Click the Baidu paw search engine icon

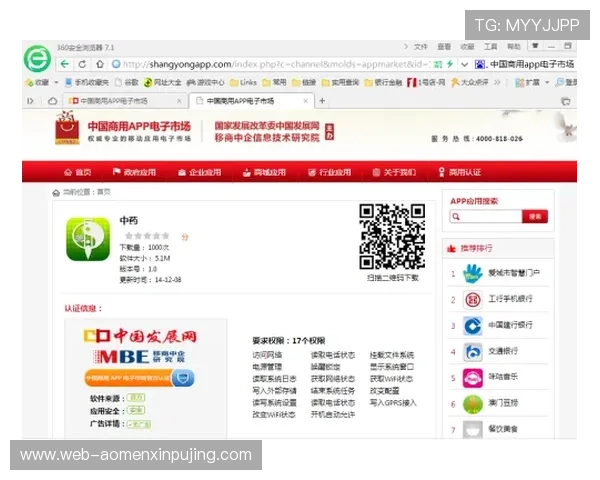coord(480,64)
